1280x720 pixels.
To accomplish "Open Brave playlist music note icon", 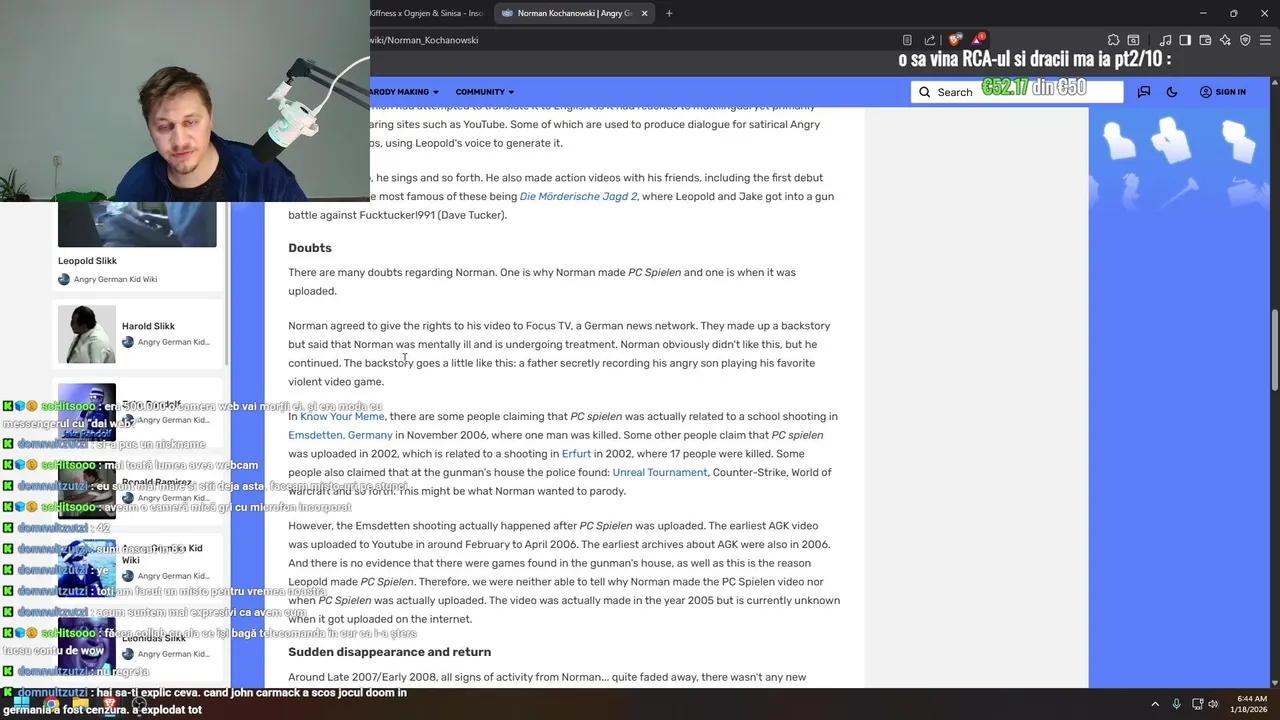I will (x=1165, y=40).
